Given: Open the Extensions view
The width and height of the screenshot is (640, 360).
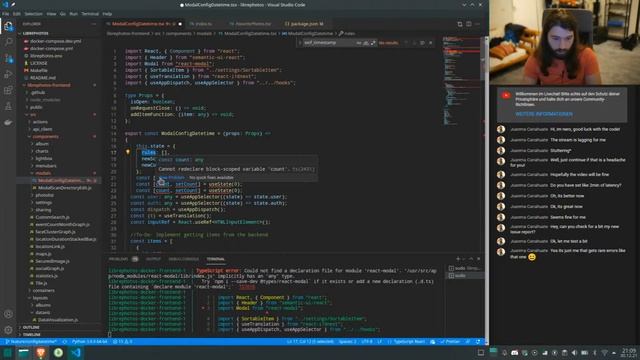Looking at the screenshot, I should click(x=8, y=90).
